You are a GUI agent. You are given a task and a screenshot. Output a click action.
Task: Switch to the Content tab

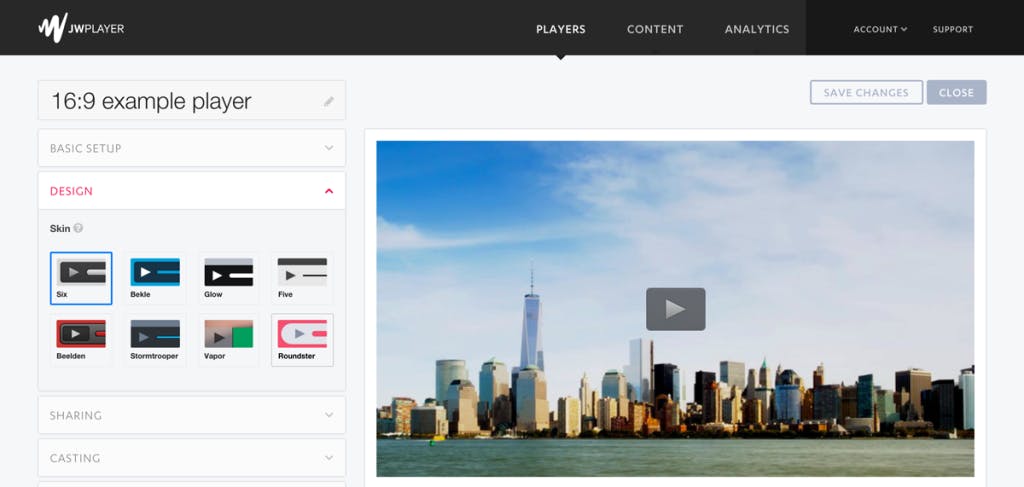point(654,29)
